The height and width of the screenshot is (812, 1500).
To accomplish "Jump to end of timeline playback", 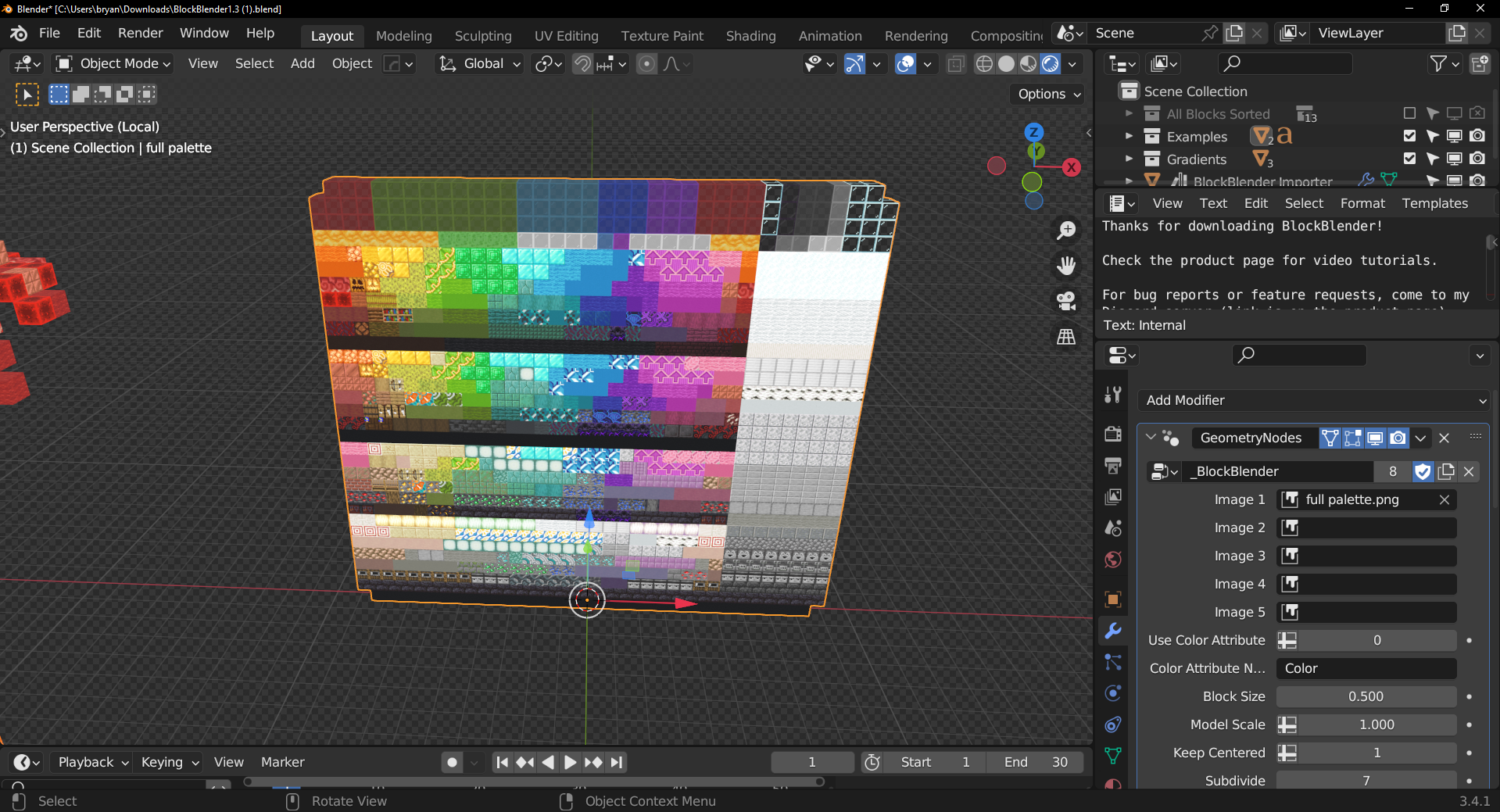I will [617, 762].
